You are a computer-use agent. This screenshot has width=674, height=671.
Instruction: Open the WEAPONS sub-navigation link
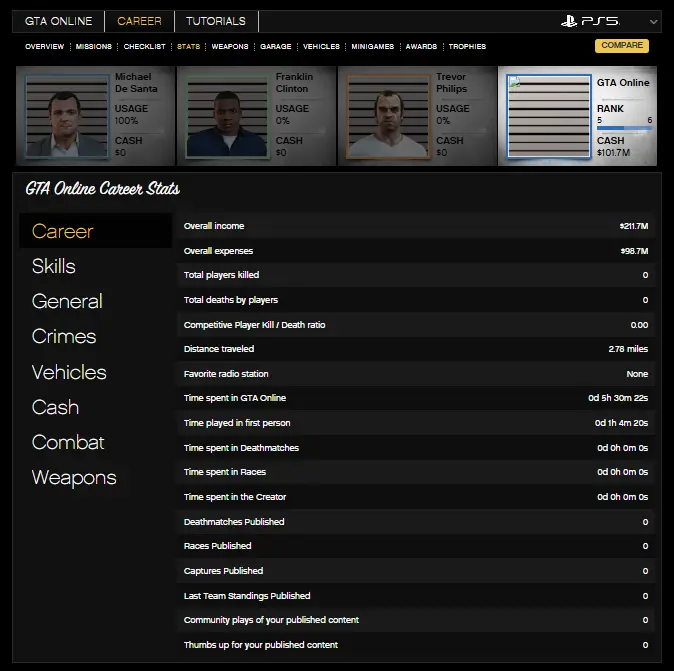(x=230, y=46)
